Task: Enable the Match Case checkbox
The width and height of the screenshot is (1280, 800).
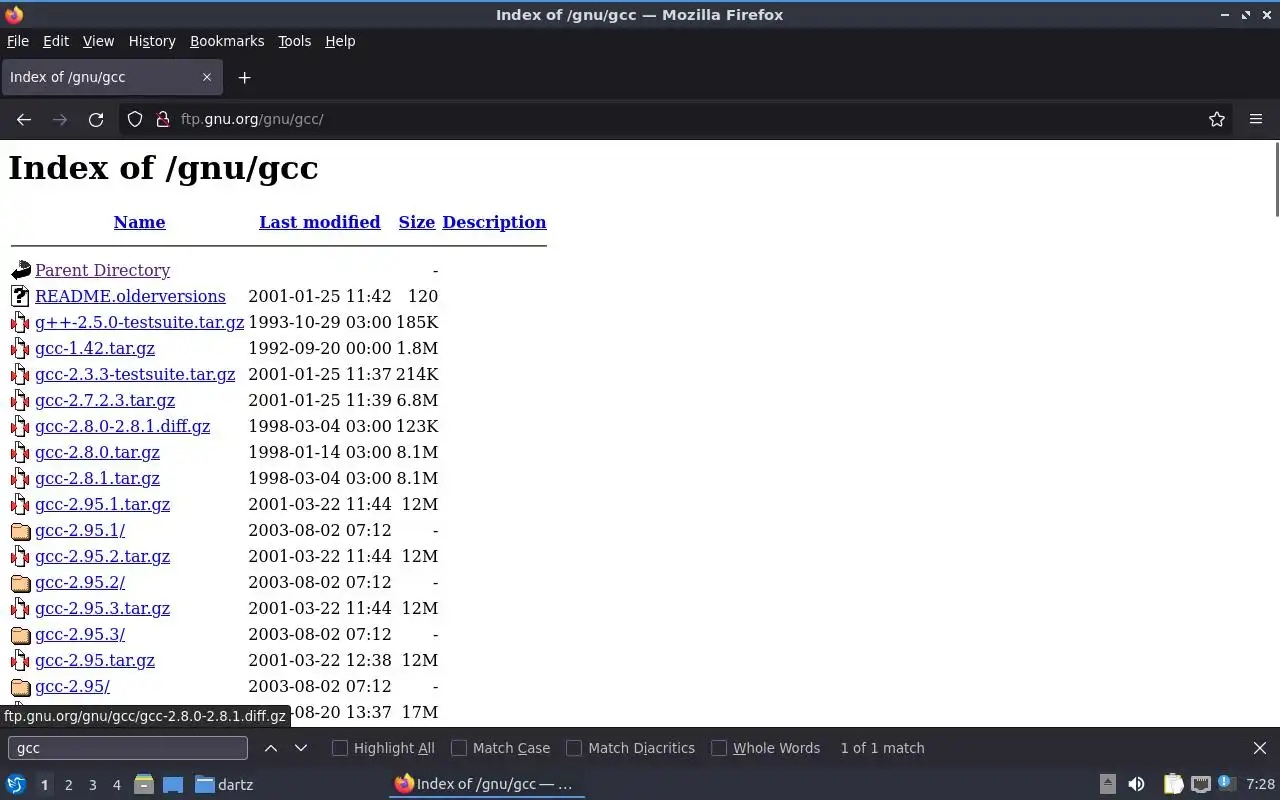Action: (x=459, y=748)
